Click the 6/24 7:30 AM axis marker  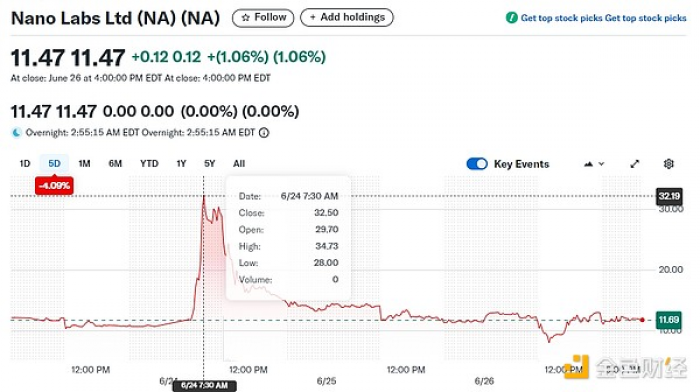pos(204,385)
